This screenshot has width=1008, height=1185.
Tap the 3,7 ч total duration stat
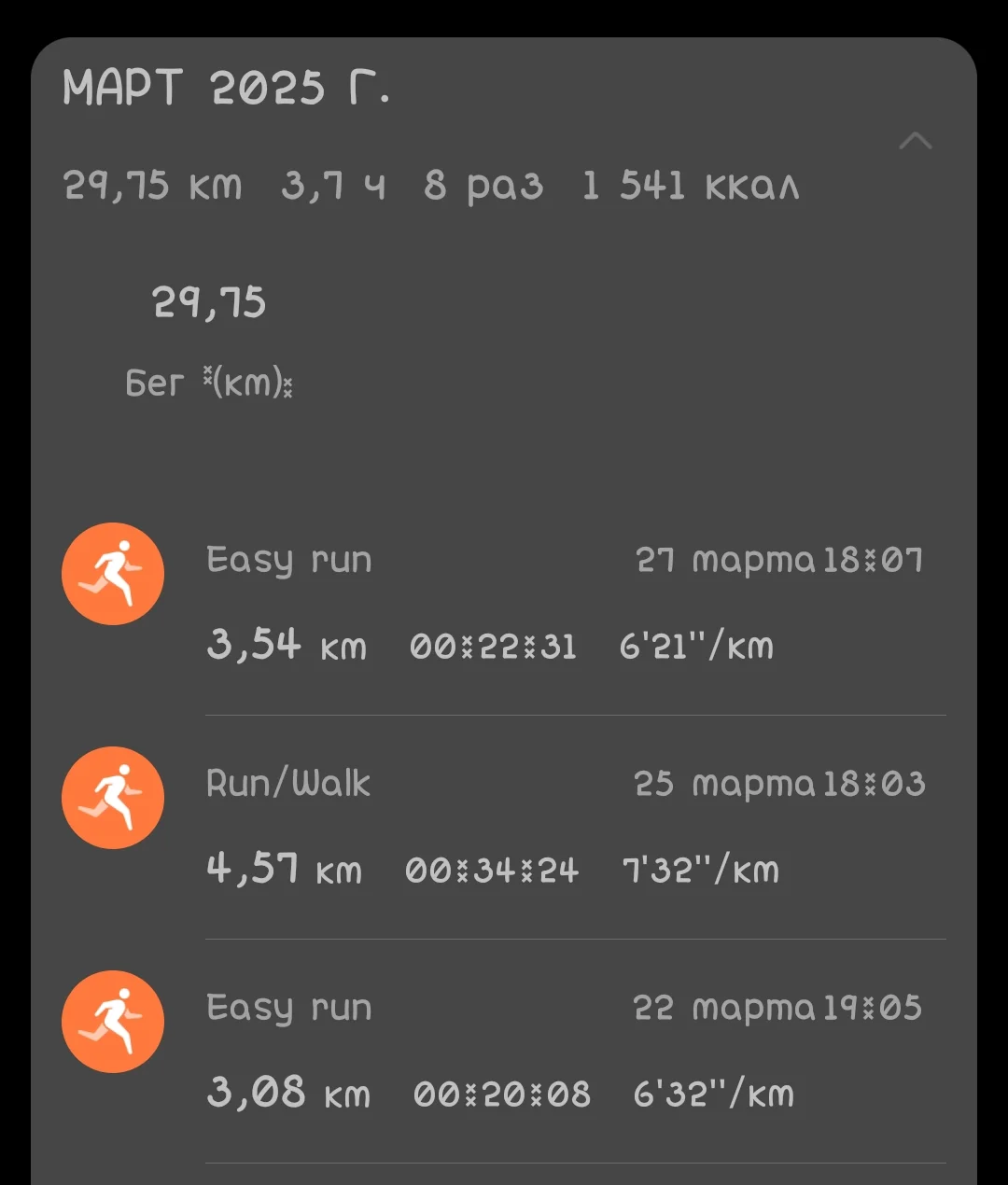point(333,186)
